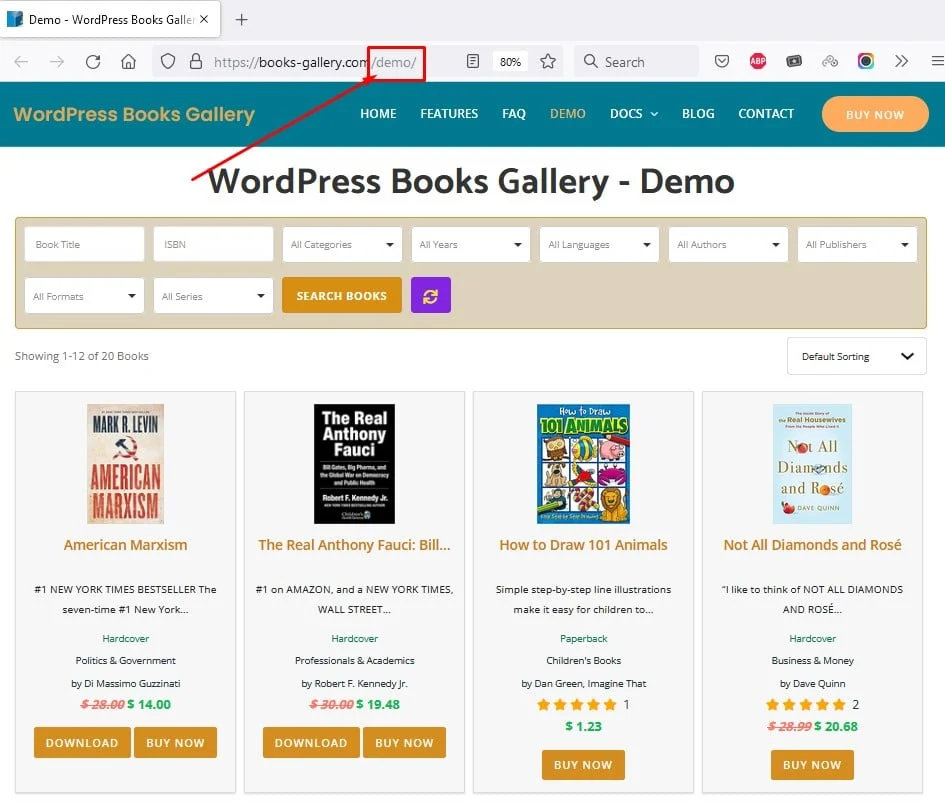The height and width of the screenshot is (801, 945).
Task: Buy Not All Diamonds and Rosé
Action: tap(812, 765)
